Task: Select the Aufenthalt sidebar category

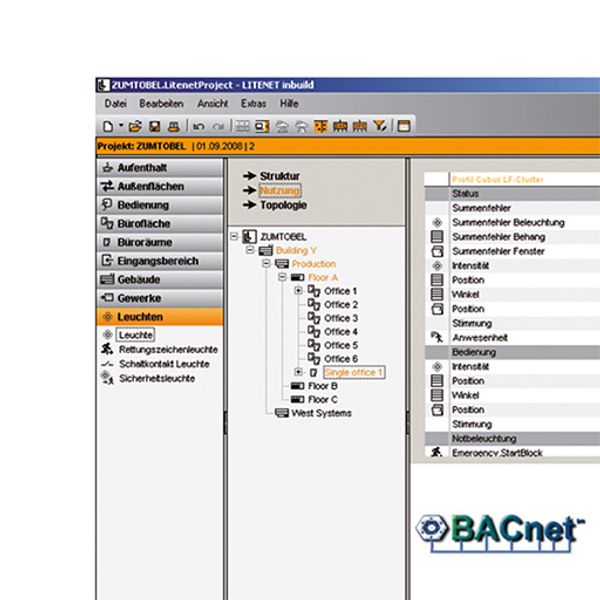Action: [x=160, y=168]
